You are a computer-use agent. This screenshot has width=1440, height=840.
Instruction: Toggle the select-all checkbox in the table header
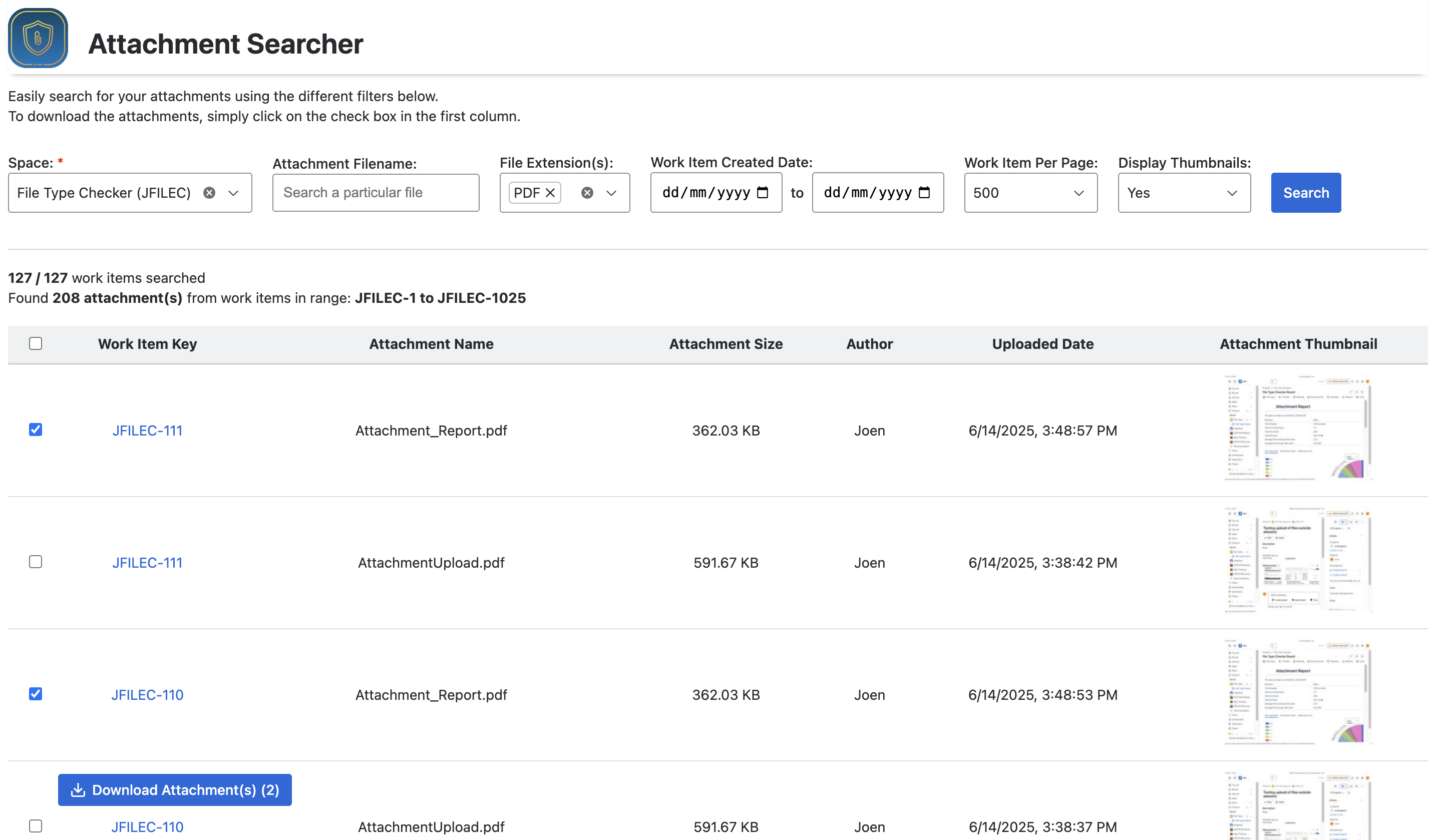36,343
